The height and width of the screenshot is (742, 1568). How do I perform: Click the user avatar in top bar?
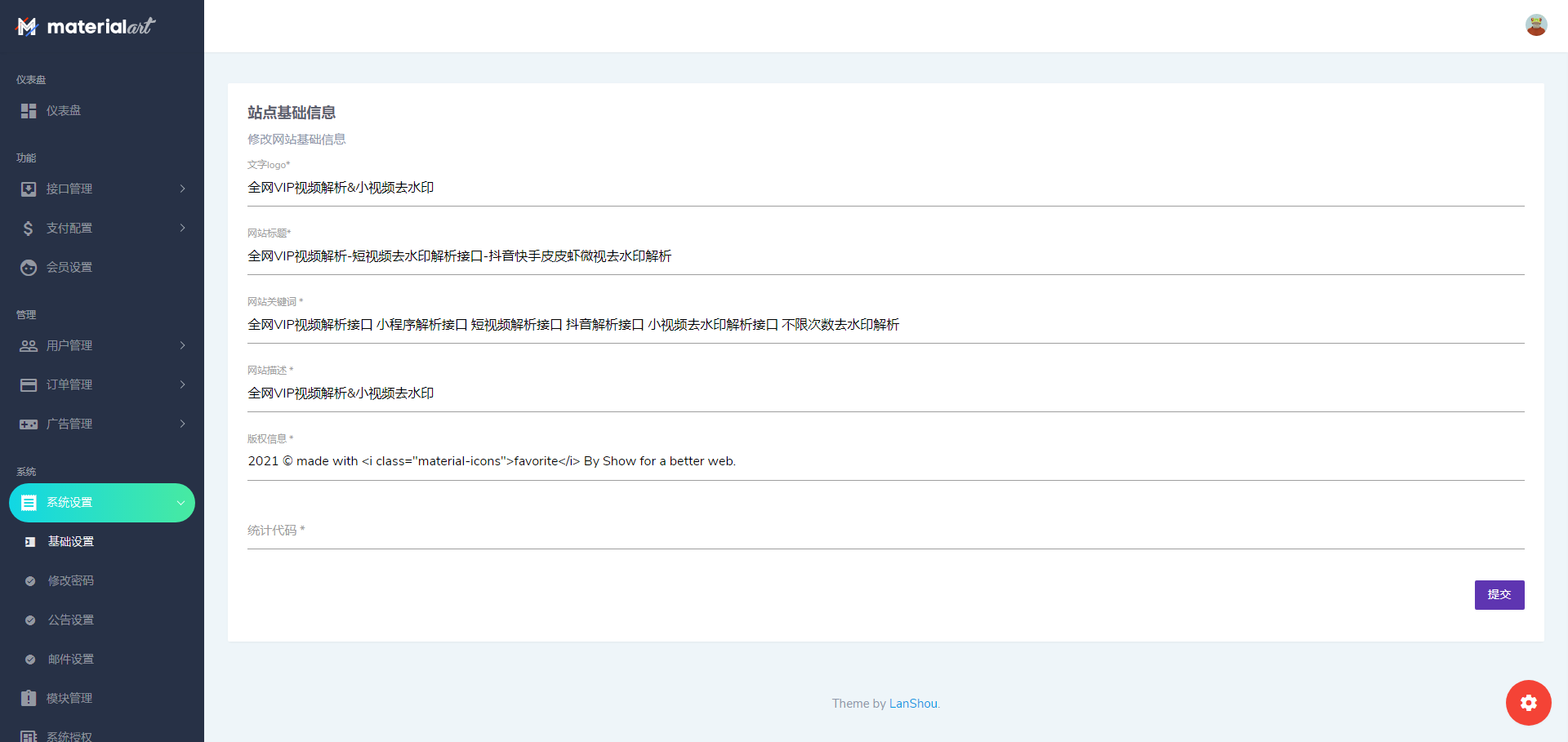(x=1536, y=25)
